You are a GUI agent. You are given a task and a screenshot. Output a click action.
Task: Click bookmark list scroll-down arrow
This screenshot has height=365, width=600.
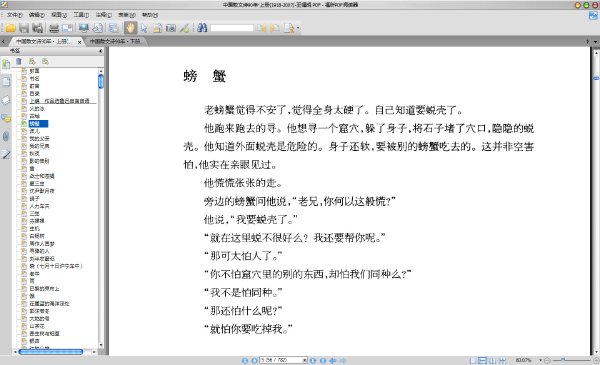(x=101, y=345)
